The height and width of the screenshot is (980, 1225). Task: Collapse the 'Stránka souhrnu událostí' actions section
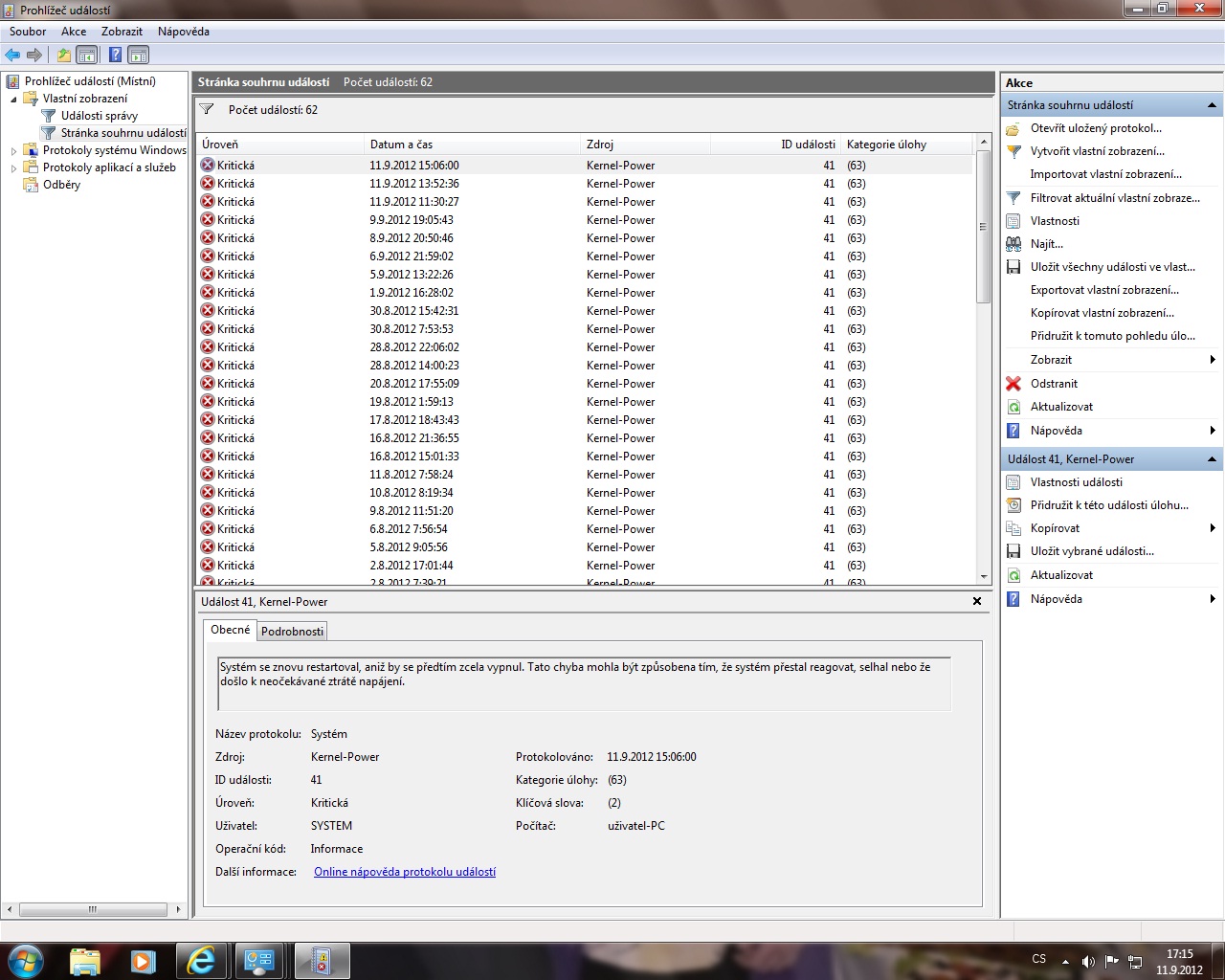[x=1212, y=105]
